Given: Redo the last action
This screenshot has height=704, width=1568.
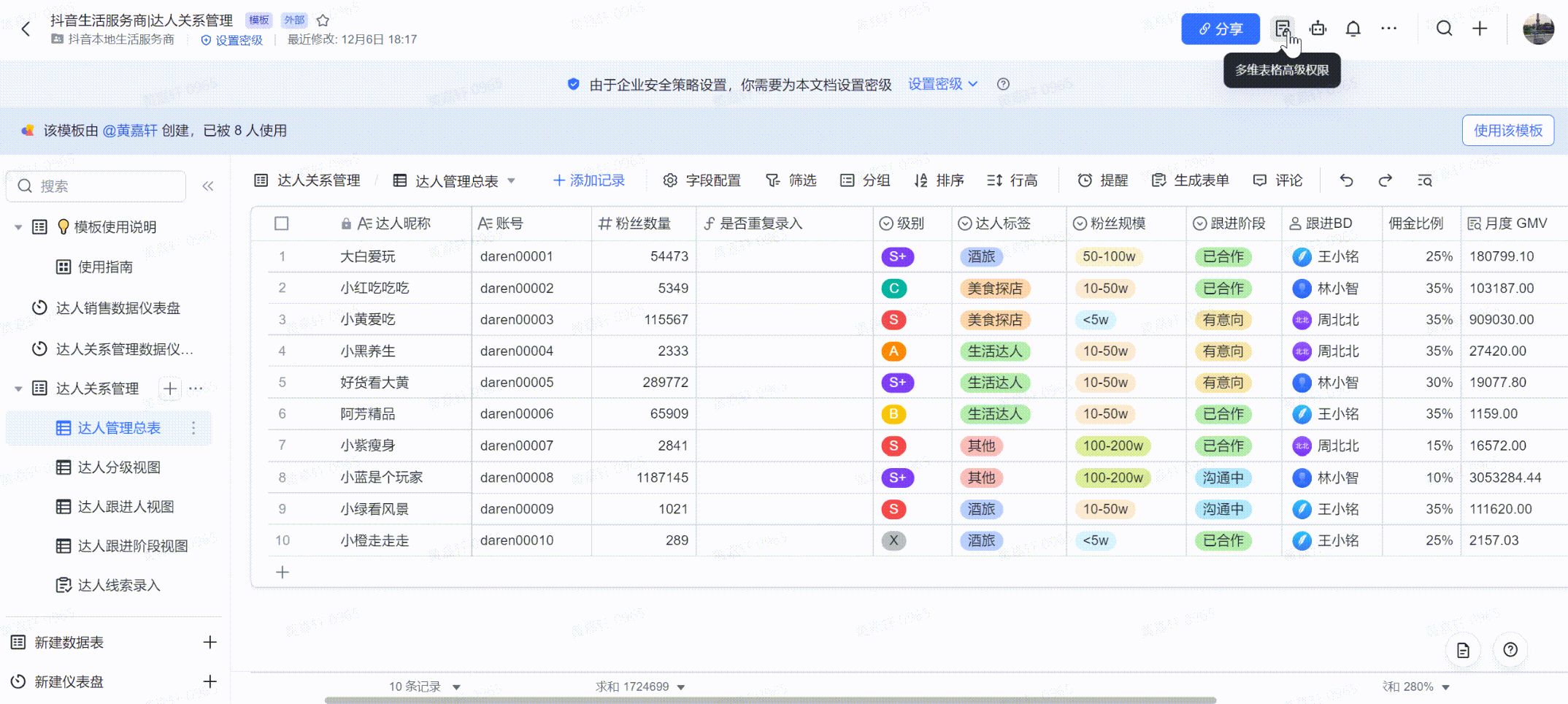Looking at the screenshot, I should coord(1385,180).
